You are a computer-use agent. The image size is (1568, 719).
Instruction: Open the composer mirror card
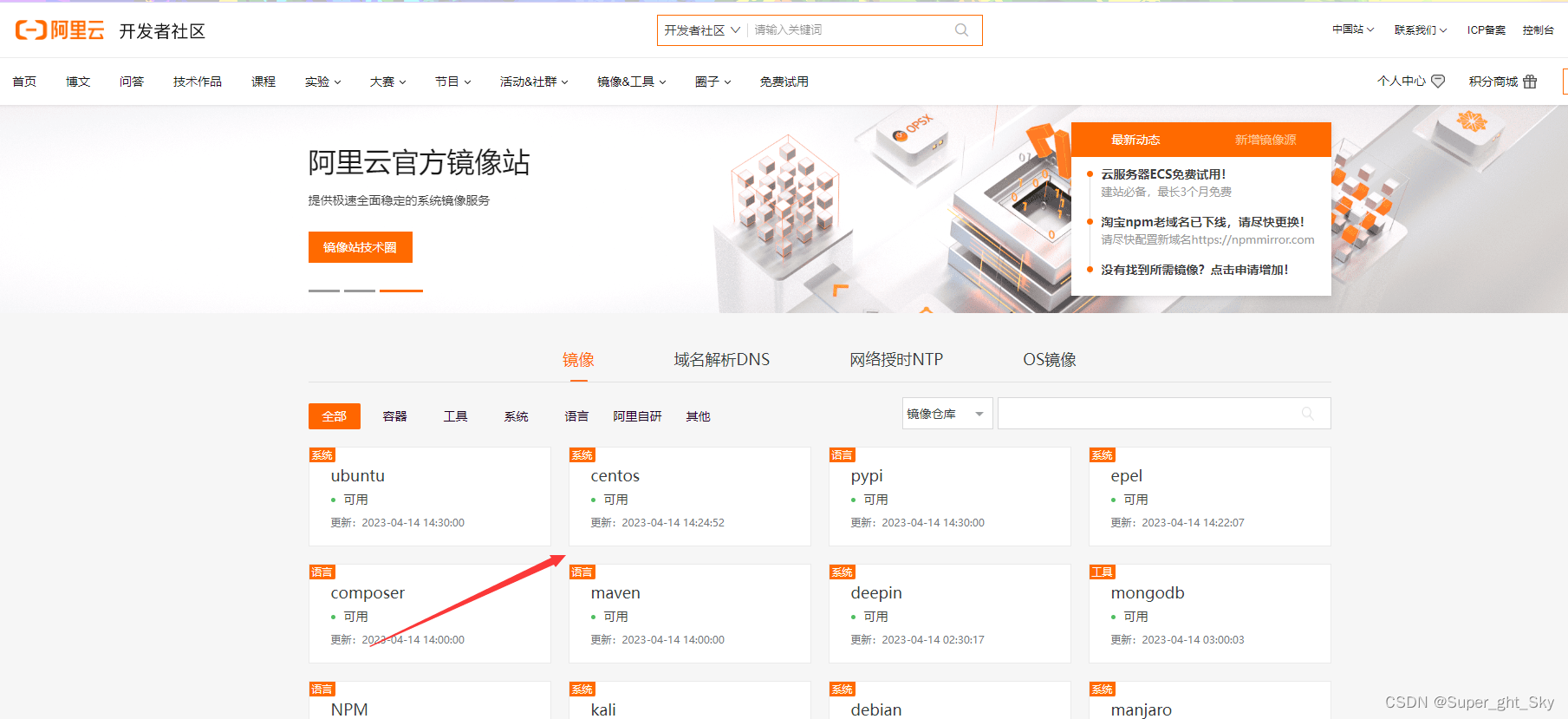point(430,613)
